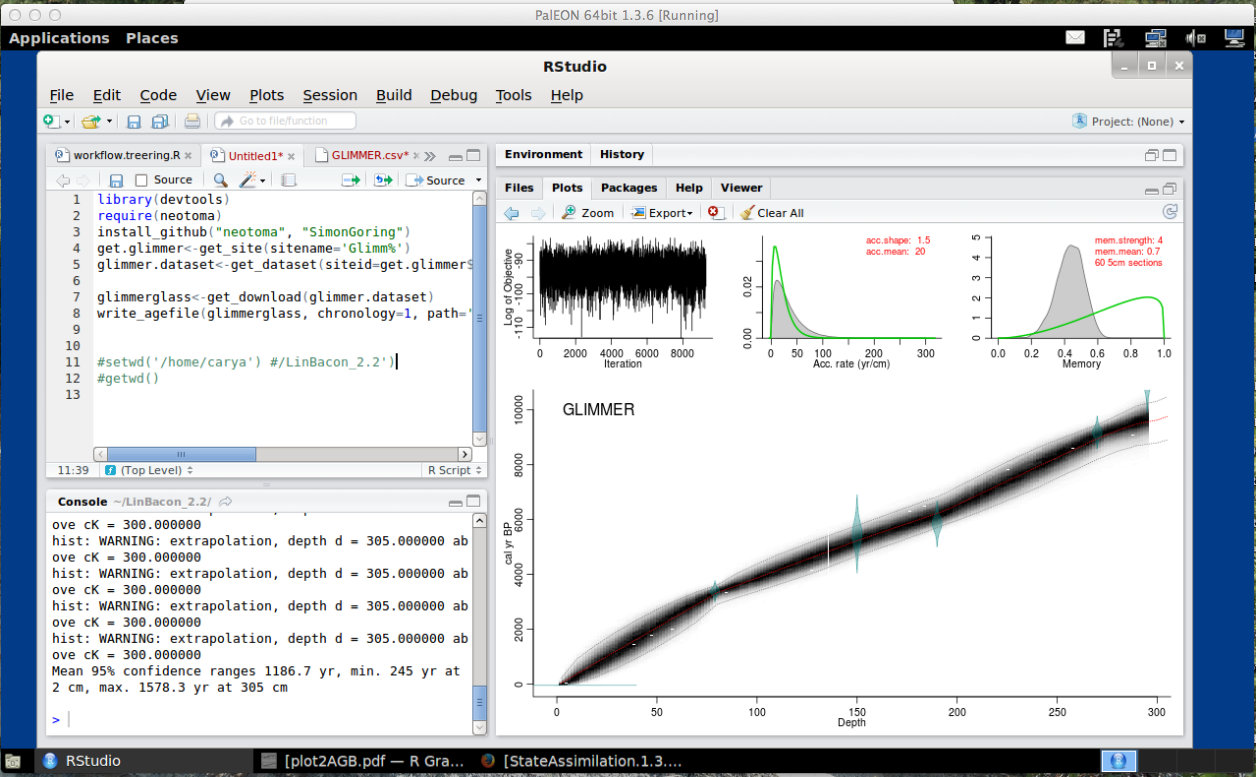This screenshot has width=1256, height=777.
Task: Open the New File dropdown arrow
Action: pos(67,122)
